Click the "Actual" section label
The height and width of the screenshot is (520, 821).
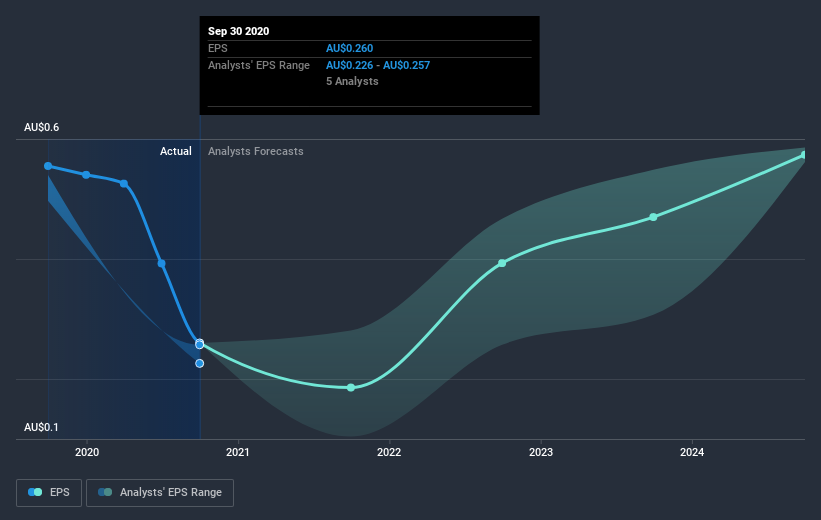(x=176, y=151)
